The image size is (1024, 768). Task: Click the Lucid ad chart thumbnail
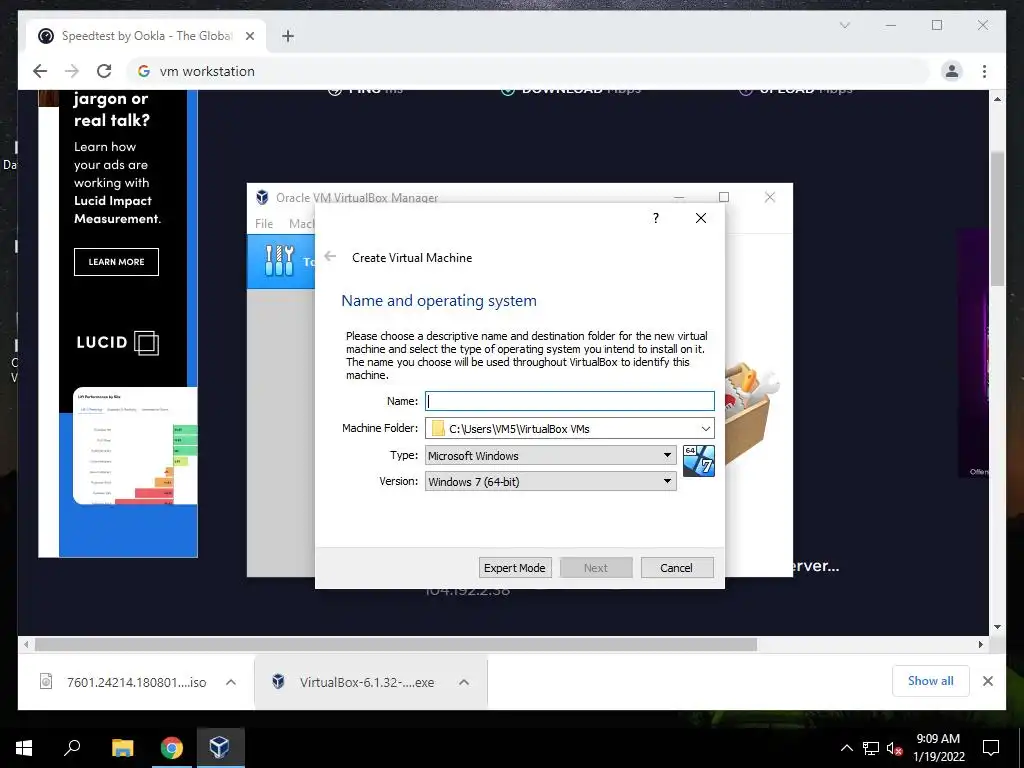point(135,445)
